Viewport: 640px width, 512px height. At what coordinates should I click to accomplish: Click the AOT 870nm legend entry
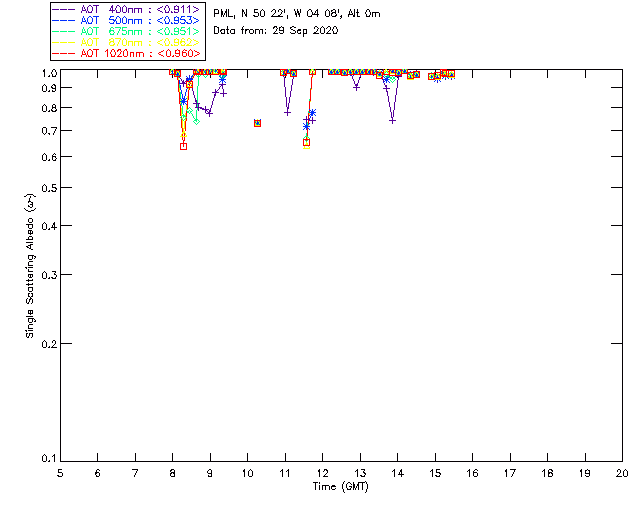[126, 42]
